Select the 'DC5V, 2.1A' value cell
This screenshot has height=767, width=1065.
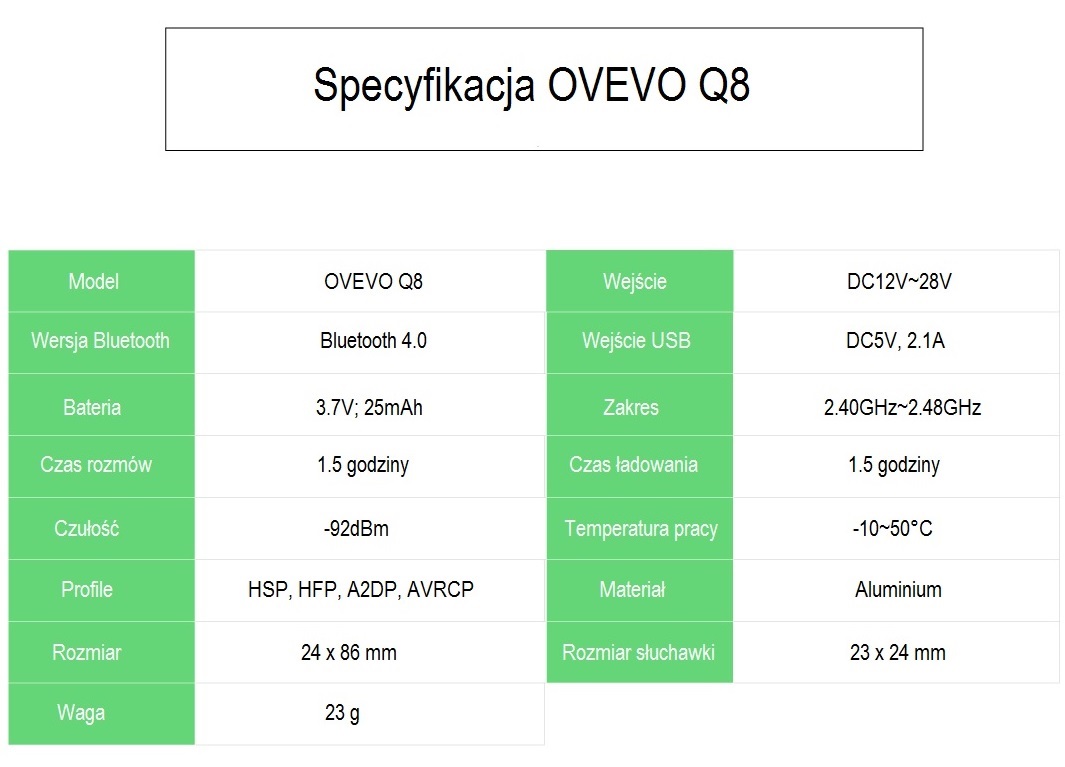pyautogui.click(x=895, y=341)
